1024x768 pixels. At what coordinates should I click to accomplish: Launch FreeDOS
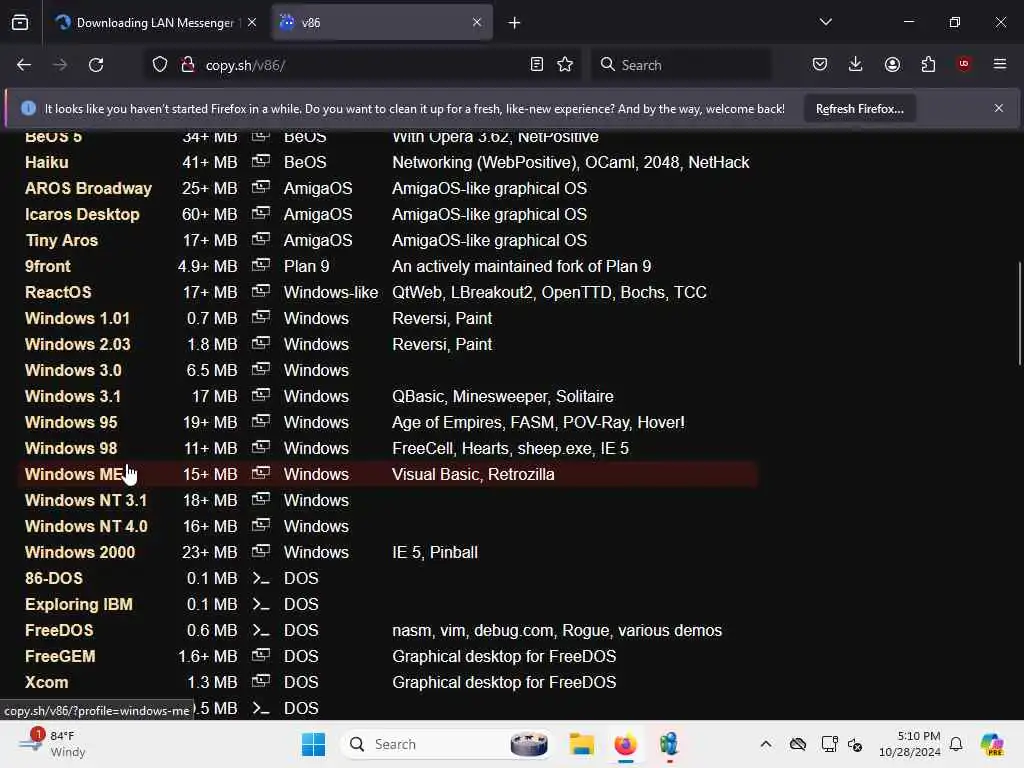[x=59, y=630]
